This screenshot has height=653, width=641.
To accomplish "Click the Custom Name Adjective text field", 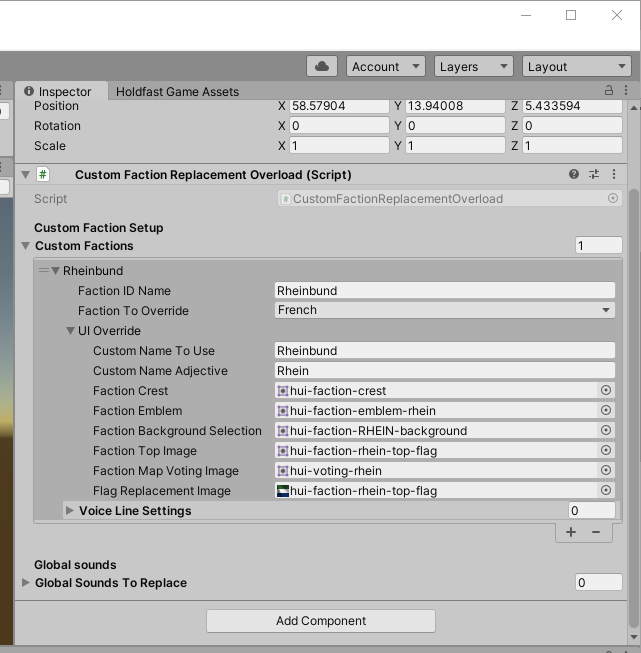I will (x=445, y=371).
